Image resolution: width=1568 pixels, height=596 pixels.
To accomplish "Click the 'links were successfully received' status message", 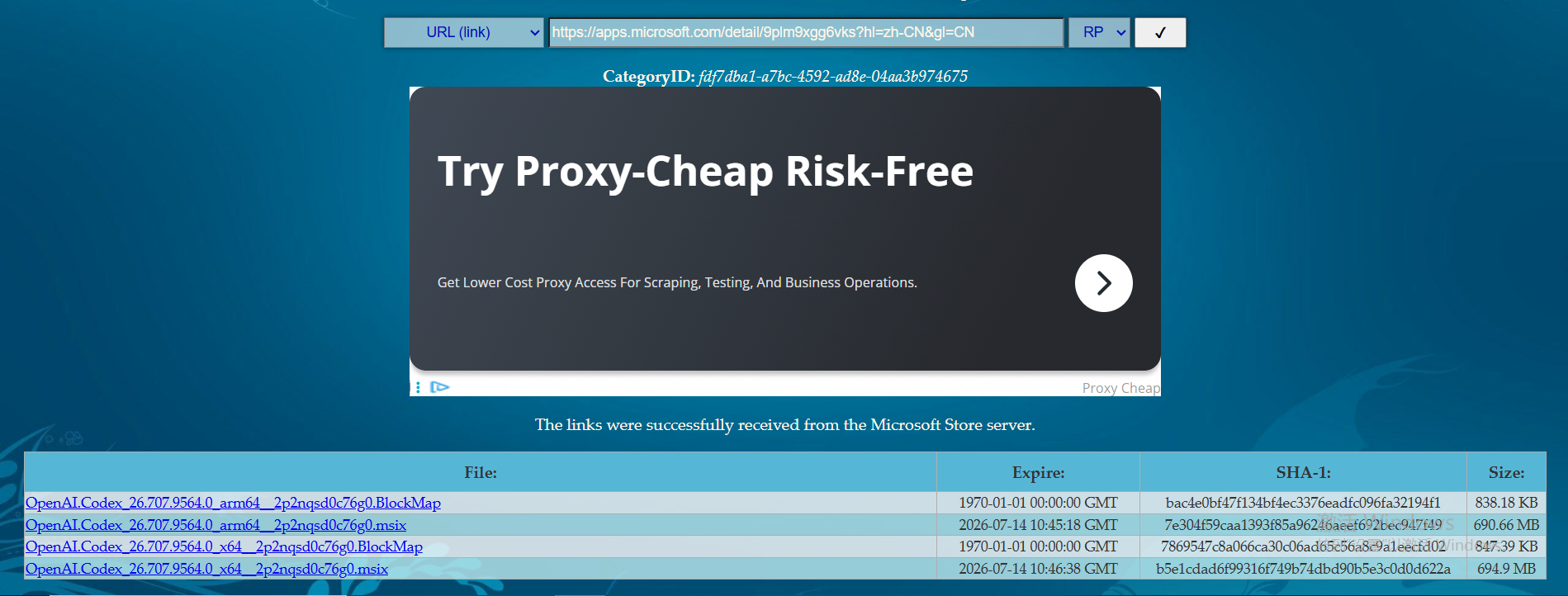I will pyautogui.click(x=784, y=425).
